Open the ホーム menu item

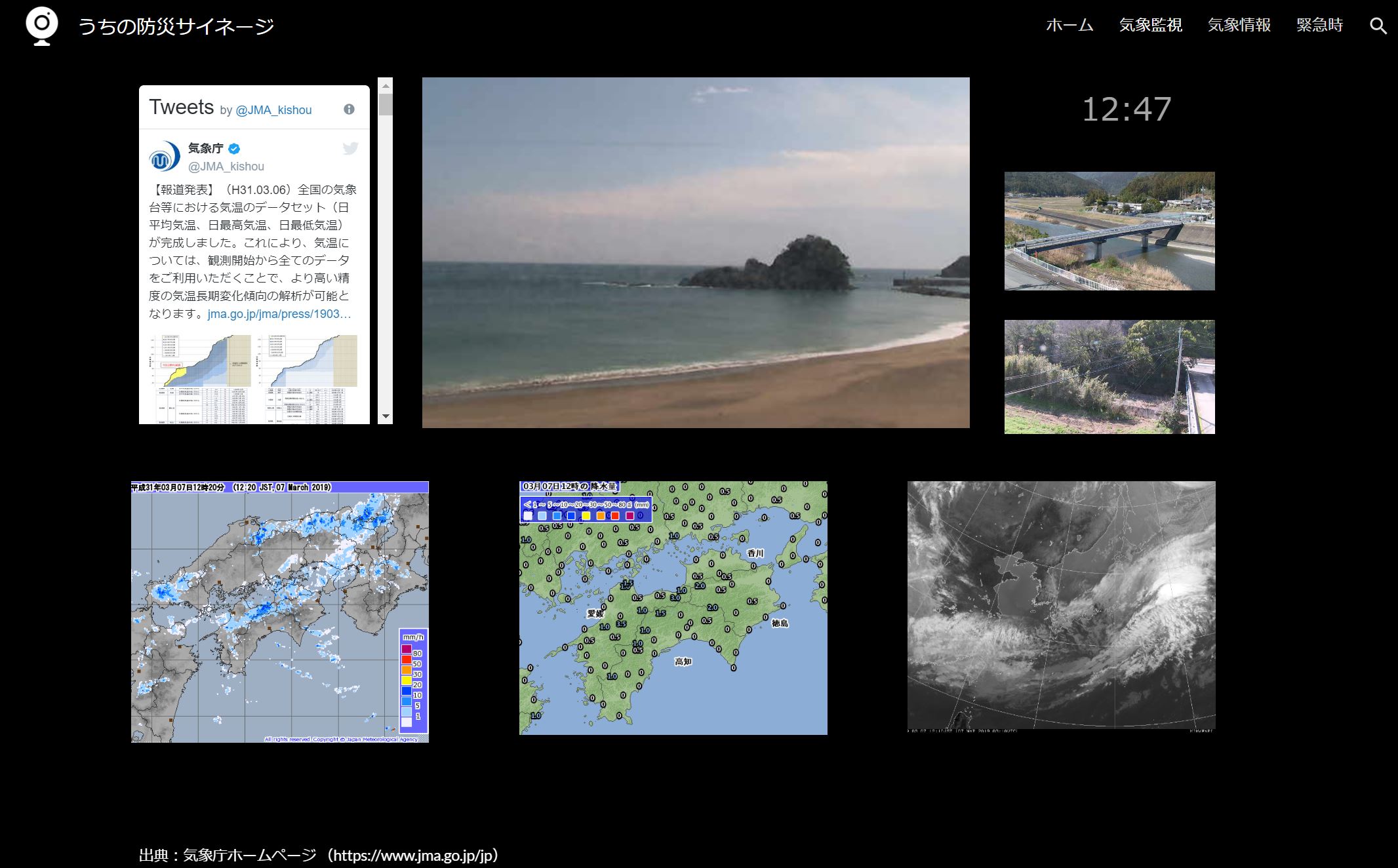[x=1069, y=26]
